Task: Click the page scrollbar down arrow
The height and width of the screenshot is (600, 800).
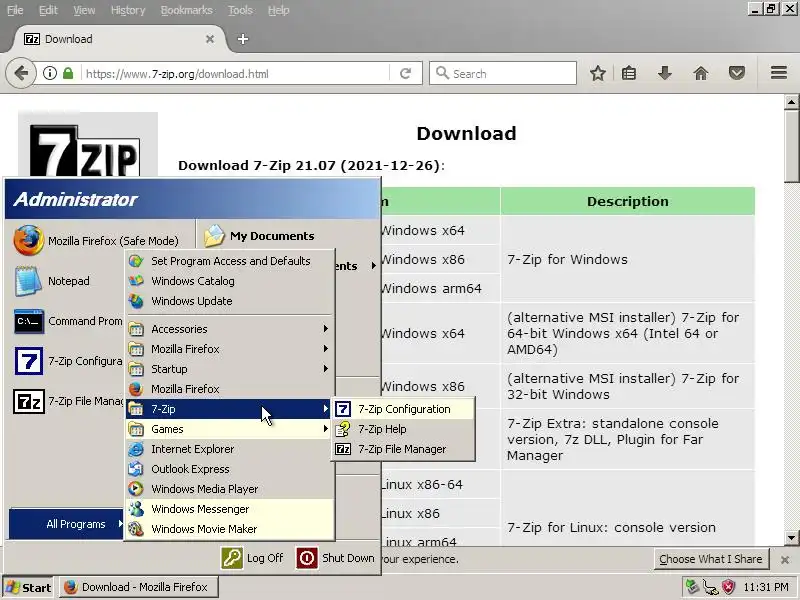Action: (x=791, y=537)
